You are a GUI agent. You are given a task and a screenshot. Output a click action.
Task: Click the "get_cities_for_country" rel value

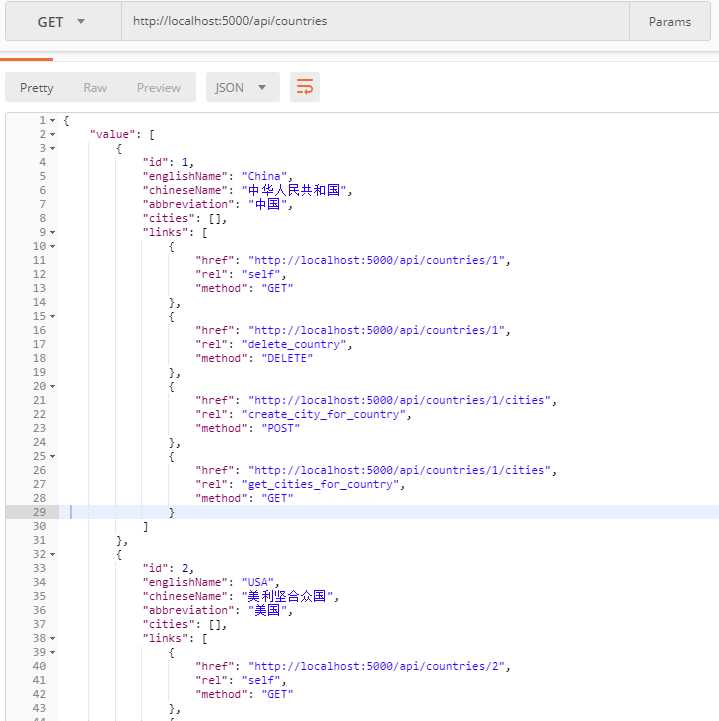pyautogui.click(x=320, y=485)
